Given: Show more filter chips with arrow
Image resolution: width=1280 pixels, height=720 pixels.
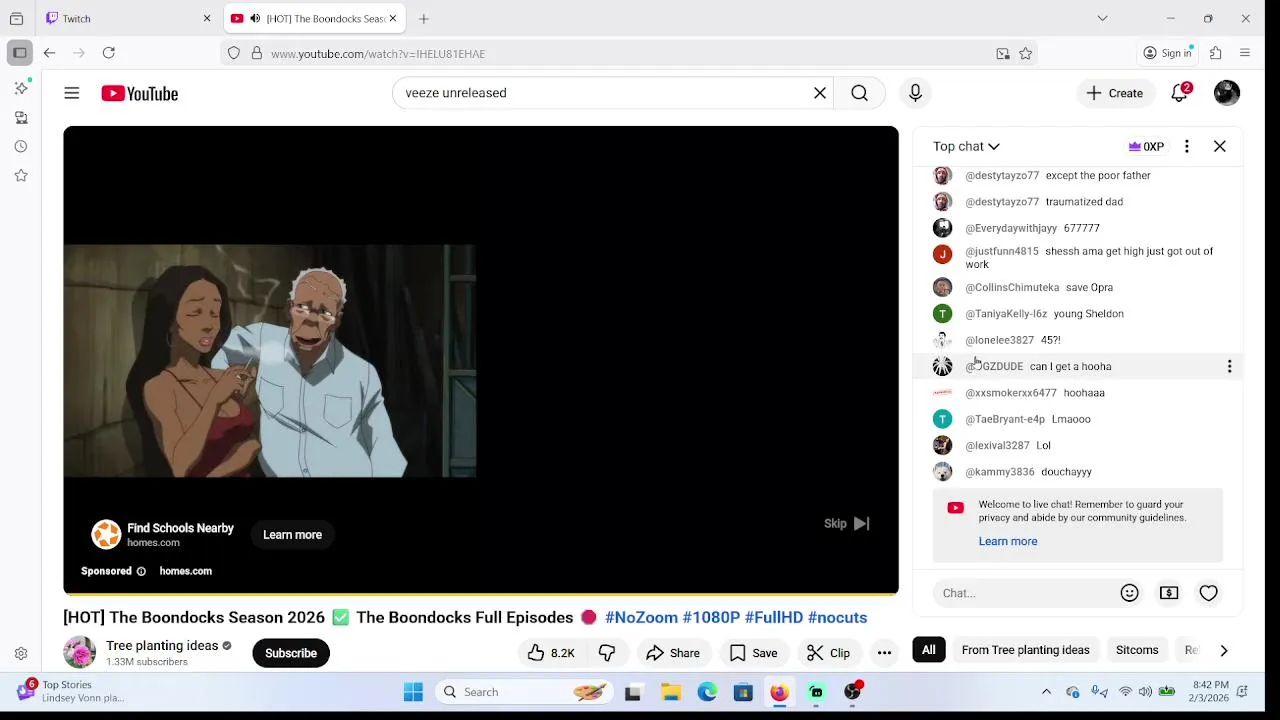Looking at the screenshot, I should pos(1224,650).
